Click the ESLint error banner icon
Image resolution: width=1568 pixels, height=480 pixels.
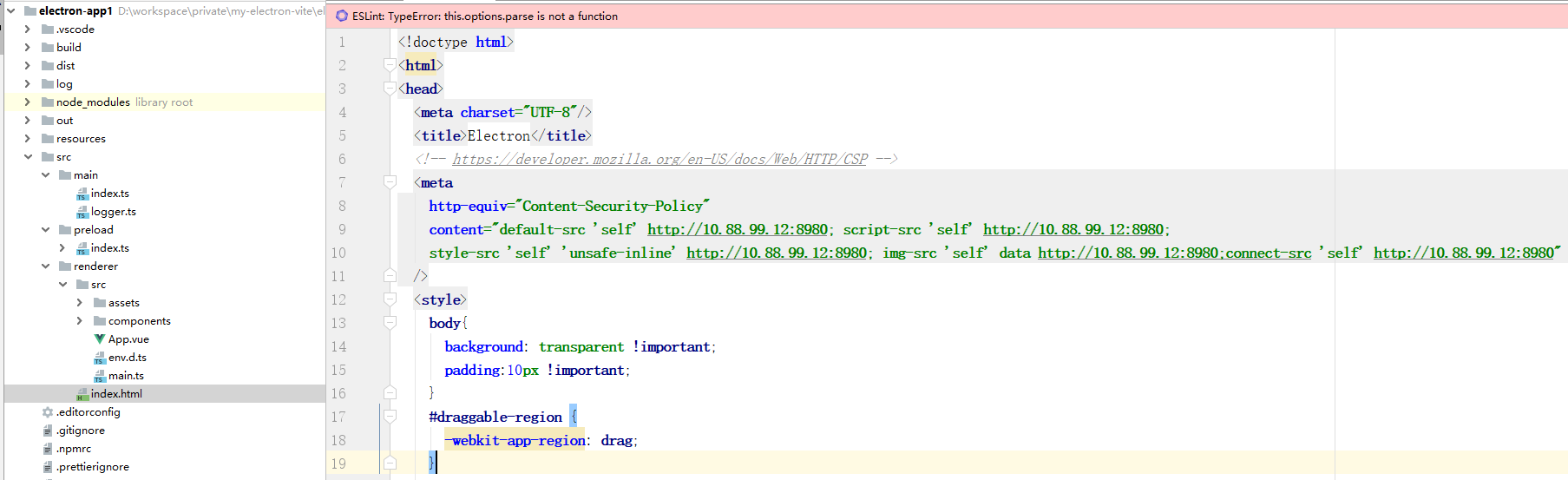(x=342, y=16)
